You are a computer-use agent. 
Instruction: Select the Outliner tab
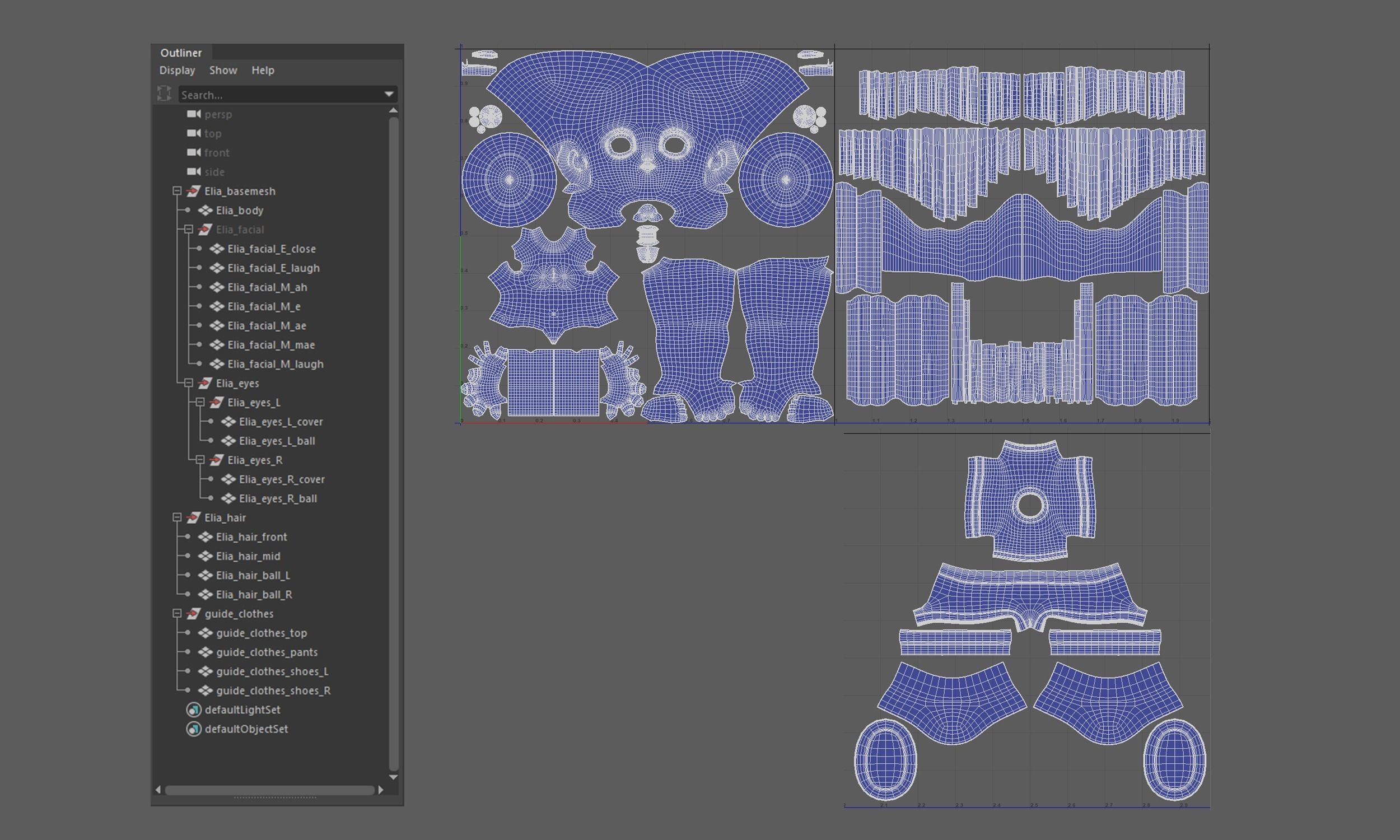pyautogui.click(x=180, y=53)
